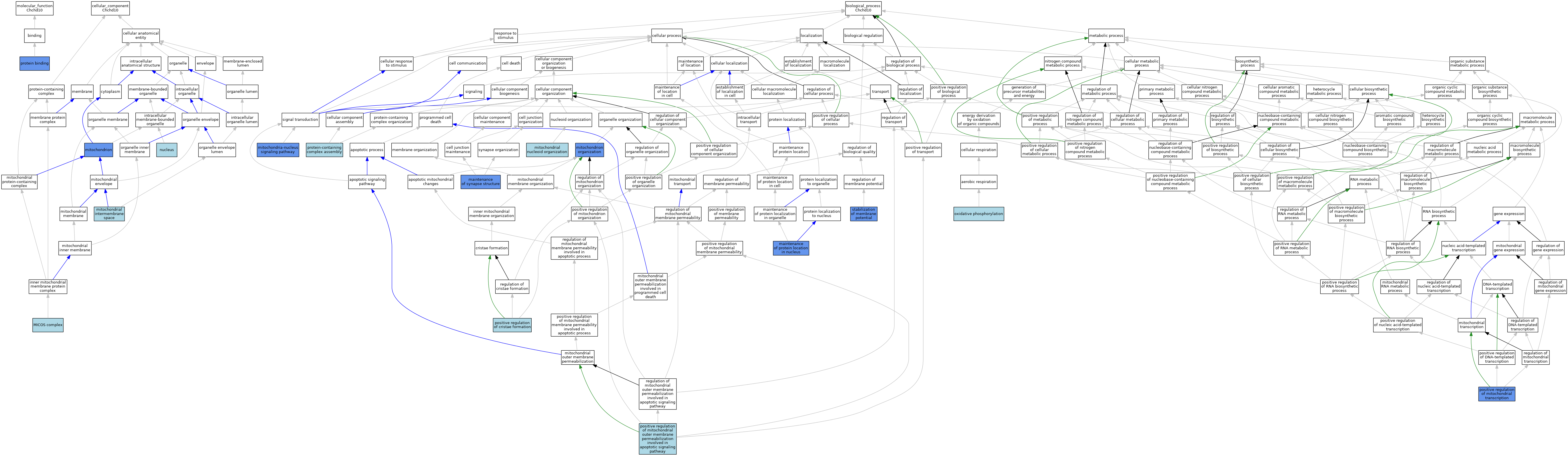Select 'positive regulation of cristae formation' node
The width and height of the screenshot is (1568, 456).
click(512, 325)
